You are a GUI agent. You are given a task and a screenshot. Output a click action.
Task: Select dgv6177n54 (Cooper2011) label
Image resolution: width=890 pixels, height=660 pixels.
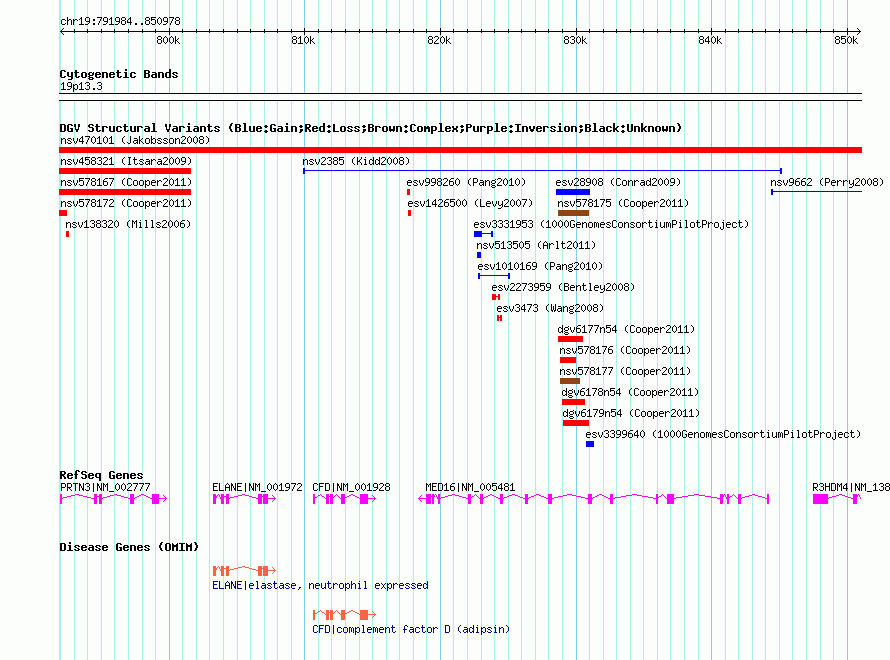tap(626, 329)
